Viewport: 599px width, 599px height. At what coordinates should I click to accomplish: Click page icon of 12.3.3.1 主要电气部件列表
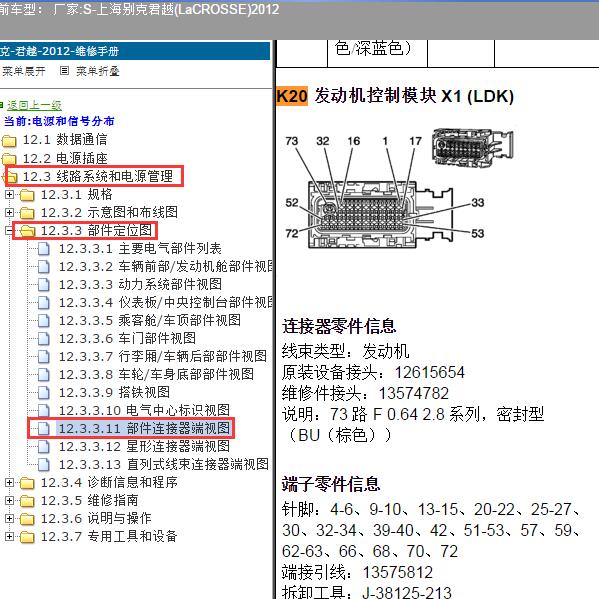pyautogui.click(x=44, y=249)
